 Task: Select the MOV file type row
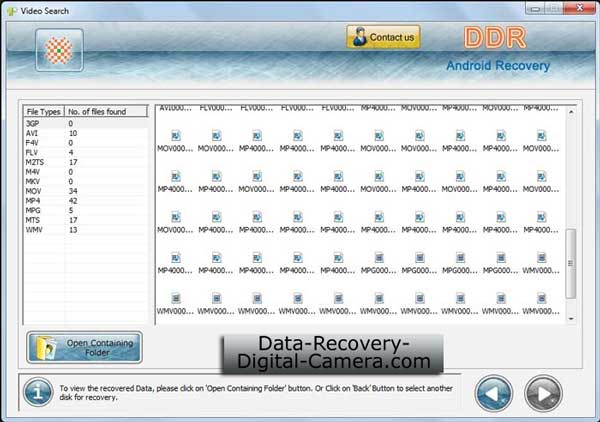pos(33,190)
